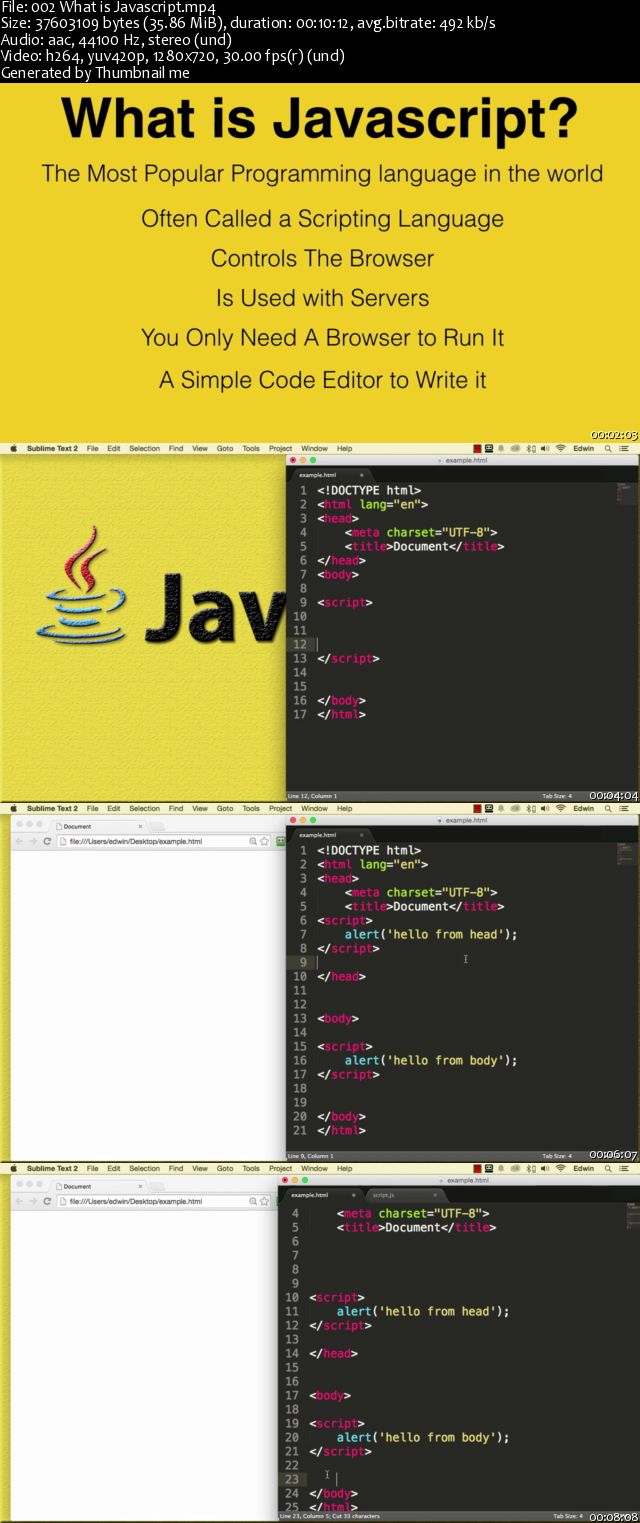Bookmark star icon in Chrome, 00:06:07 frame

pyautogui.click(x=265, y=841)
